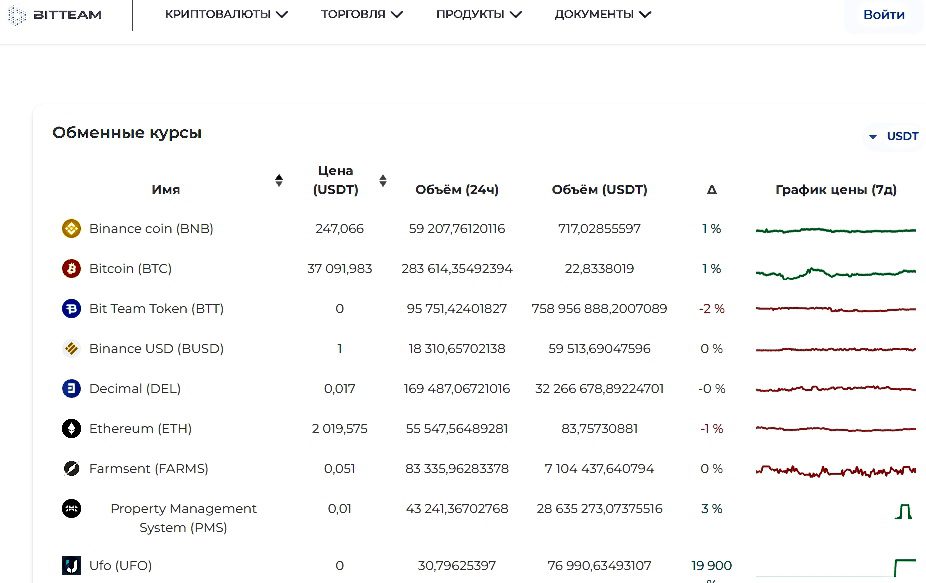Open the USDT currency selector
The height and width of the screenshot is (583, 926).
(893, 136)
